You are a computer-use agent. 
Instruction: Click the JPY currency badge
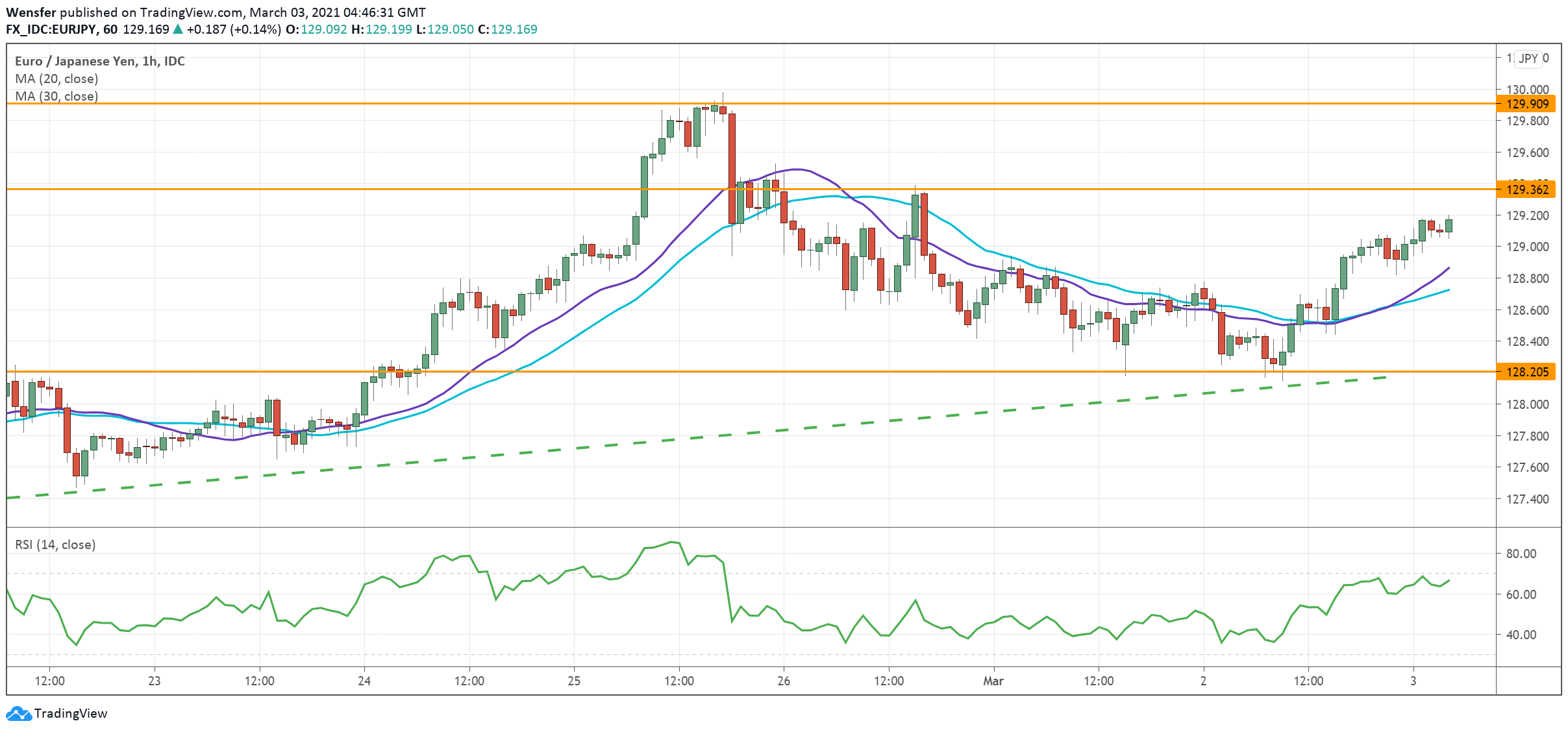tap(1528, 58)
